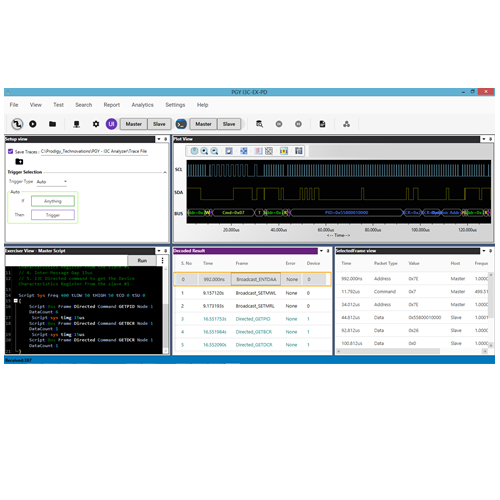Generate report using the document icon
500x500 pixels.
coord(322,124)
